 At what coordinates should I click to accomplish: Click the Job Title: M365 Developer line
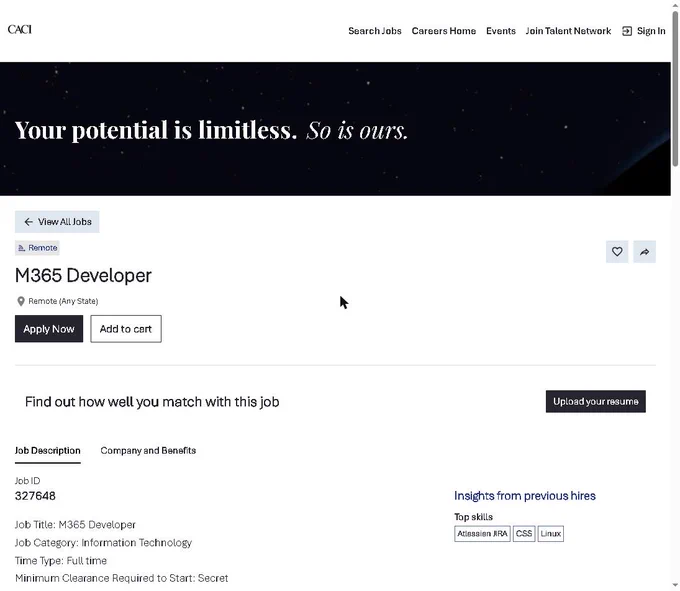[x=75, y=525]
